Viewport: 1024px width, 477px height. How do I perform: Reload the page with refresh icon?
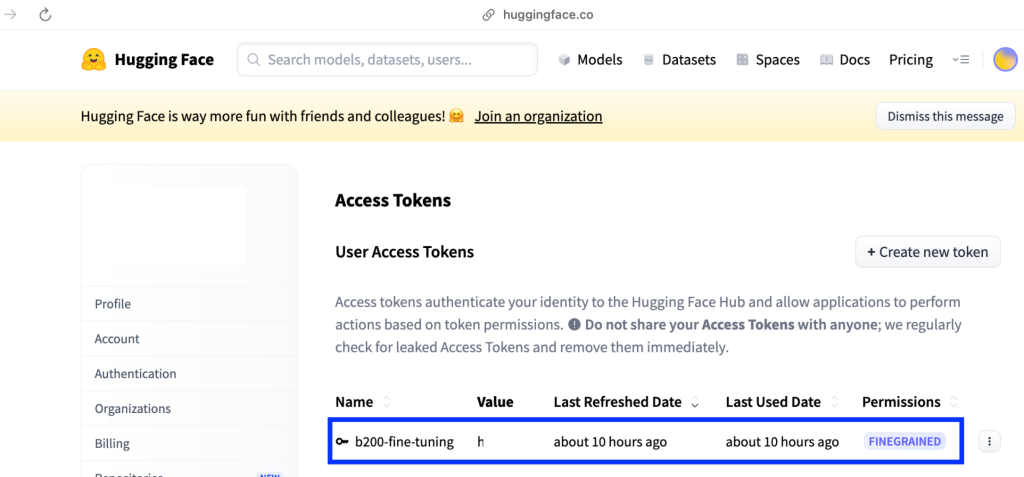click(x=45, y=14)
